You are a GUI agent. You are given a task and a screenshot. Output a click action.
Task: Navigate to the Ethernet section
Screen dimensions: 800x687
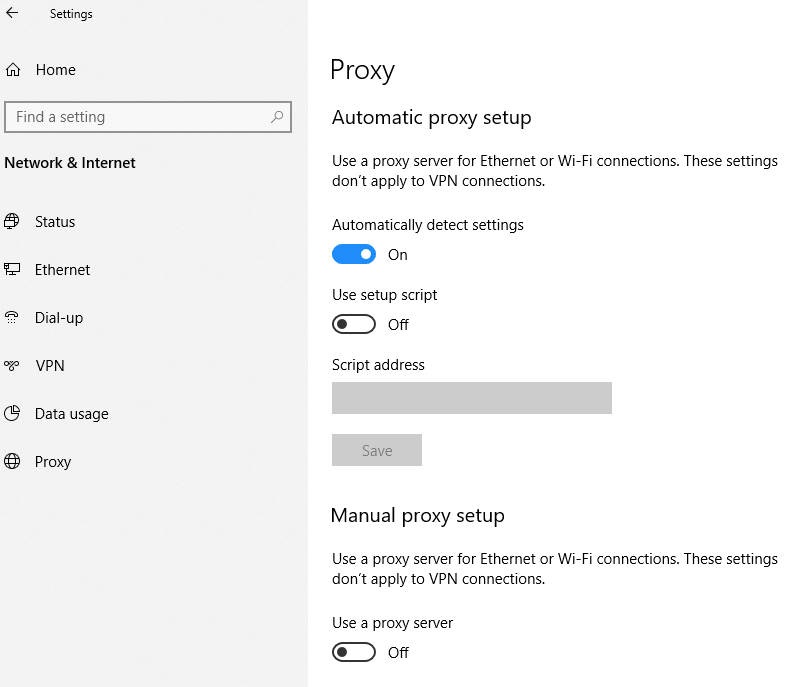click(60, 269)
